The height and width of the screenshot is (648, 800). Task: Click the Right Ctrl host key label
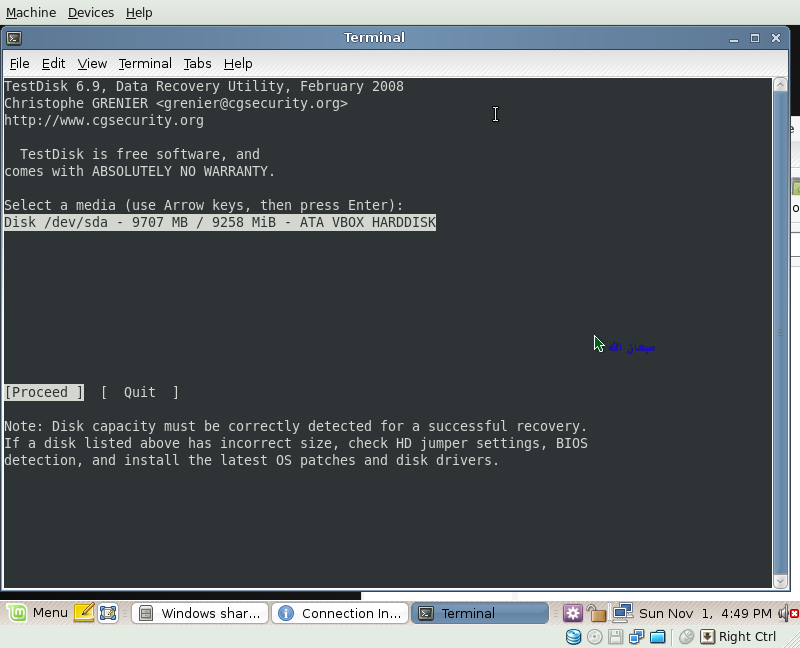point(747,636)
